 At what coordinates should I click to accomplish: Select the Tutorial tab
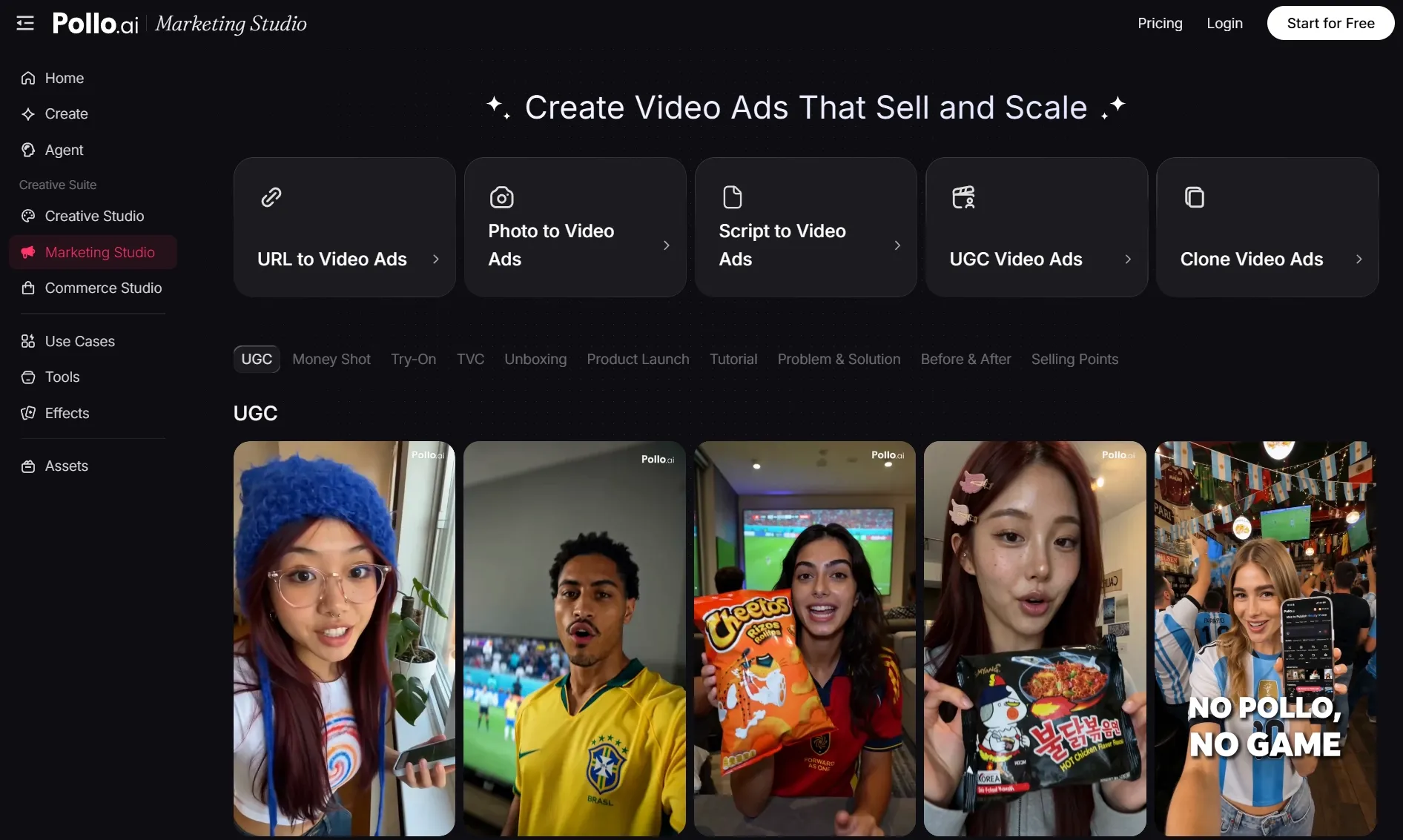coord(733,359)
